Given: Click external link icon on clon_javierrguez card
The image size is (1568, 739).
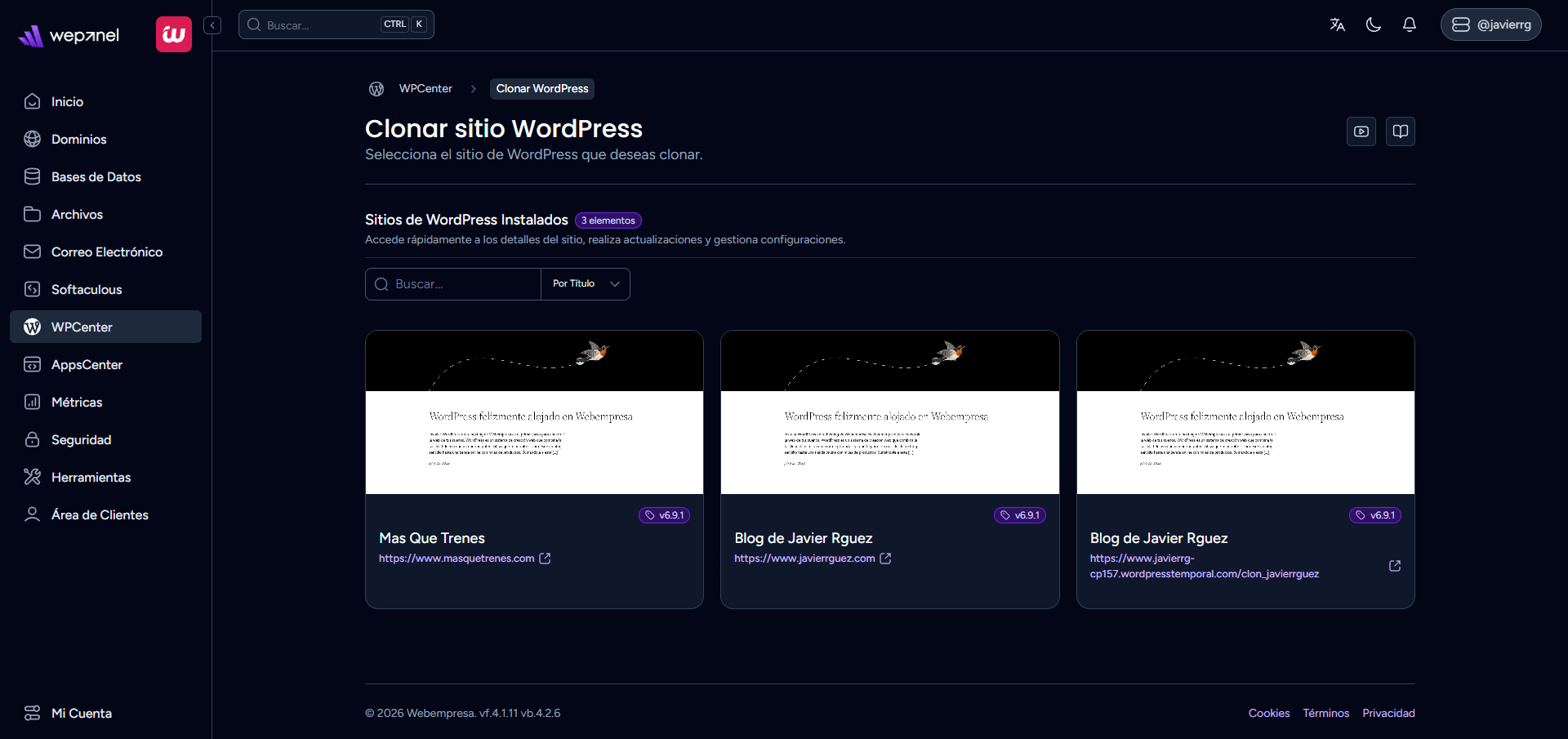Looking at the screenshot, I should click(x=1395, y=566).
